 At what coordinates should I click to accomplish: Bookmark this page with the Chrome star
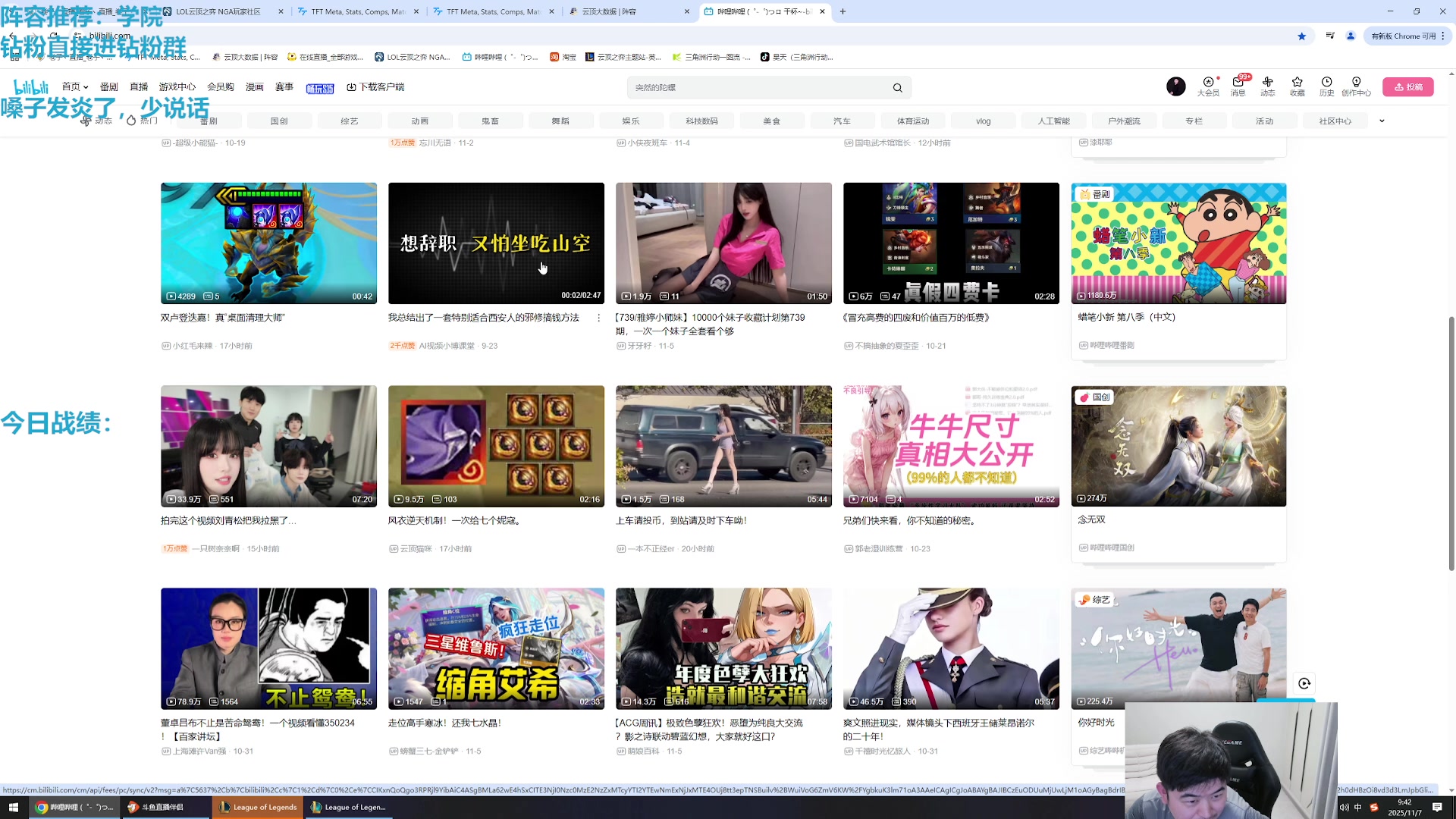click(1301, 36)
